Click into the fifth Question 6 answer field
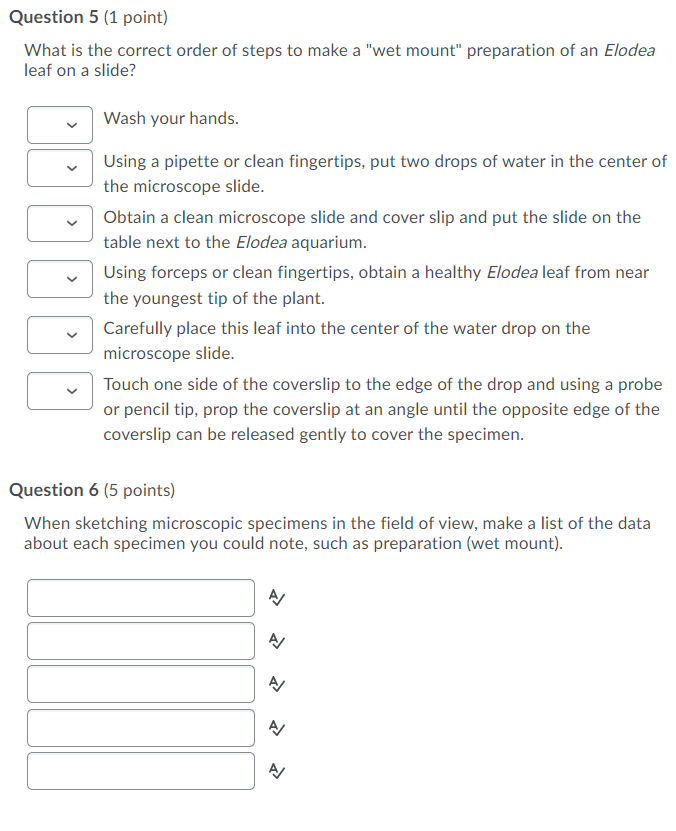This screenshot has height=831, width=676. (x=140, y=771)
